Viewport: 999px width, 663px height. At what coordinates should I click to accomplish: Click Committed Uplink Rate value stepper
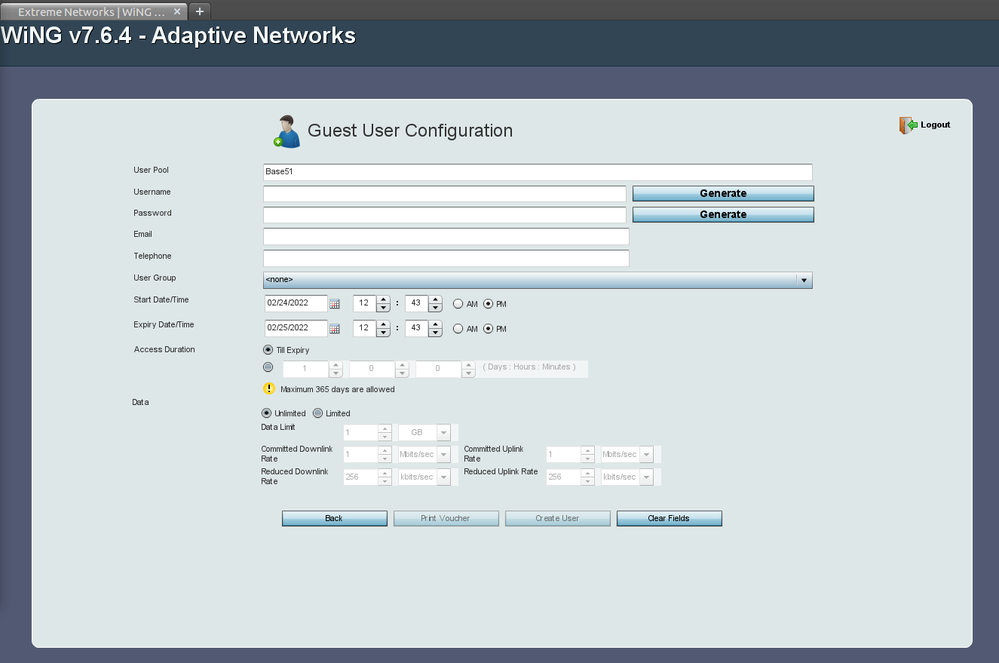tap(587, 454)
